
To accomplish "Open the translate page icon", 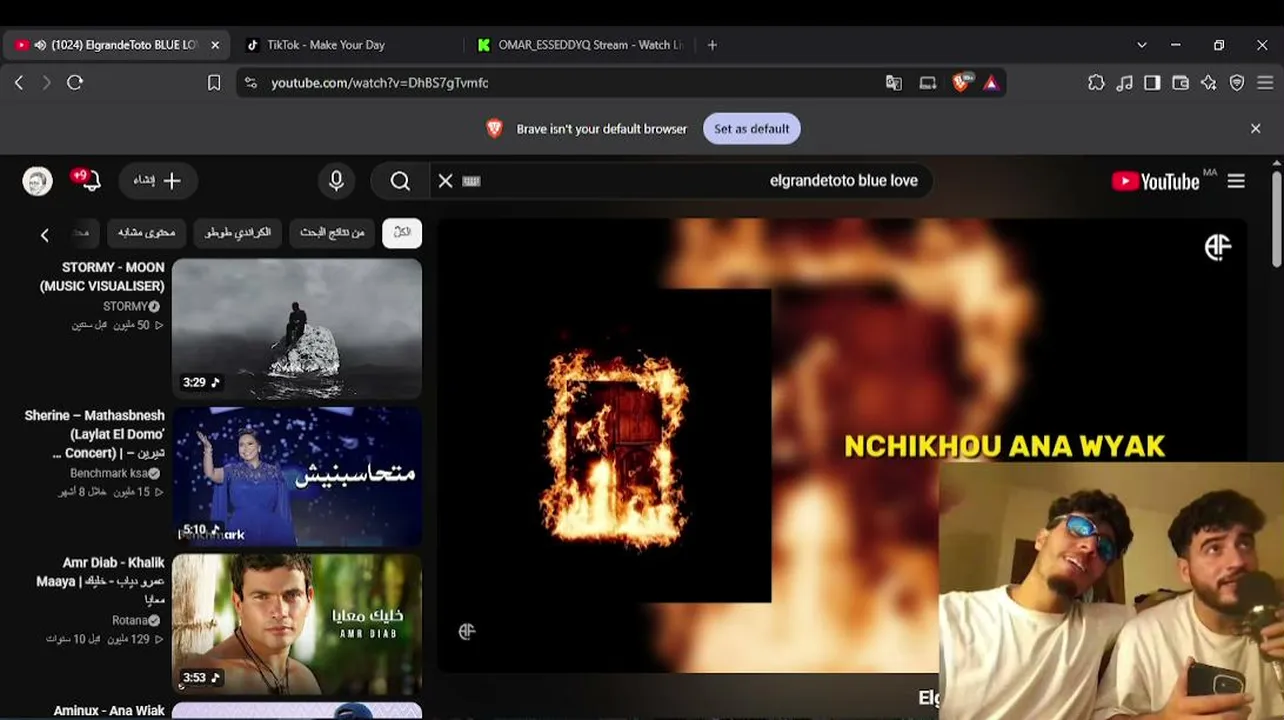I will pos(894,83).
